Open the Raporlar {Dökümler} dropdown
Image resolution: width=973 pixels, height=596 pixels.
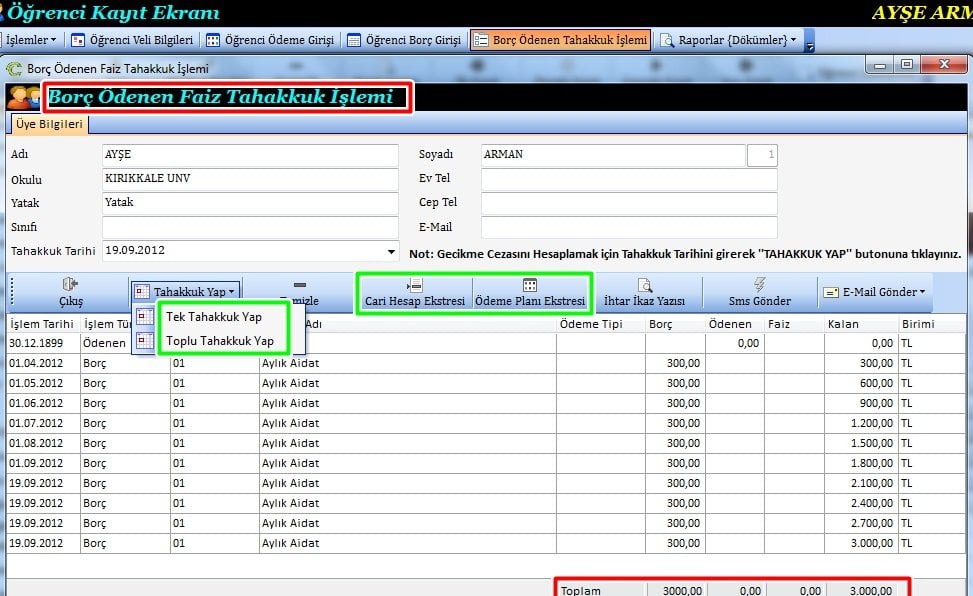(729, 40)
